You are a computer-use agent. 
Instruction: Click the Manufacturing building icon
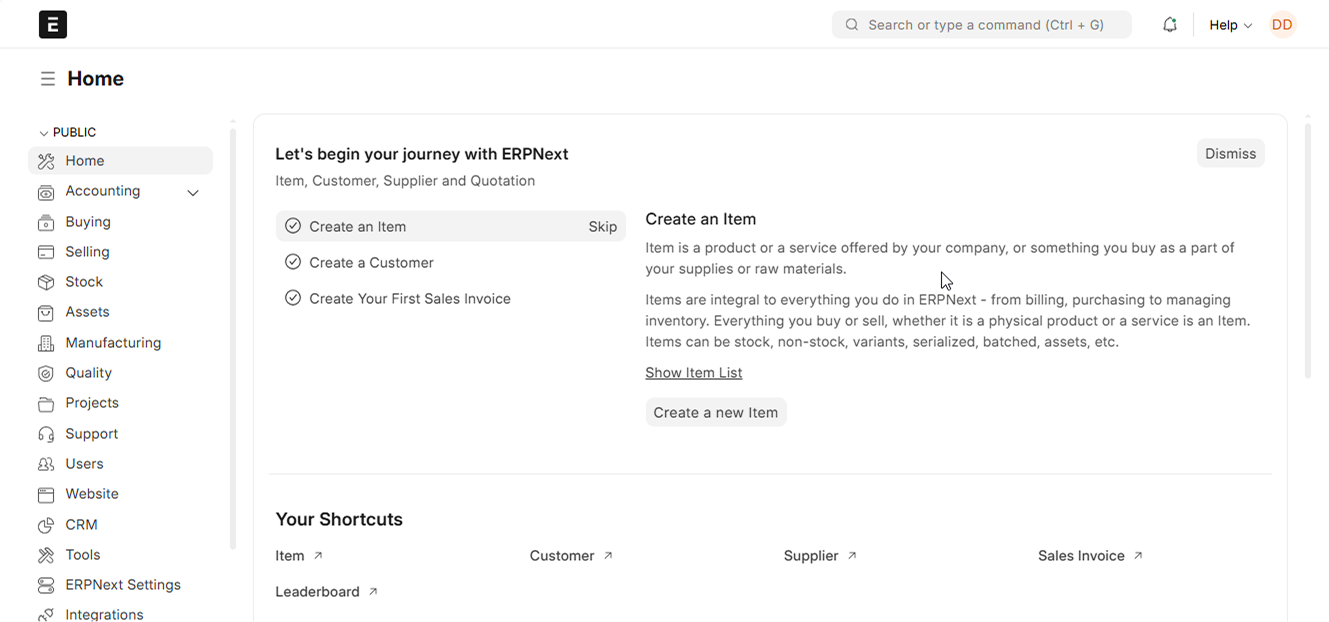pos(46,343)
